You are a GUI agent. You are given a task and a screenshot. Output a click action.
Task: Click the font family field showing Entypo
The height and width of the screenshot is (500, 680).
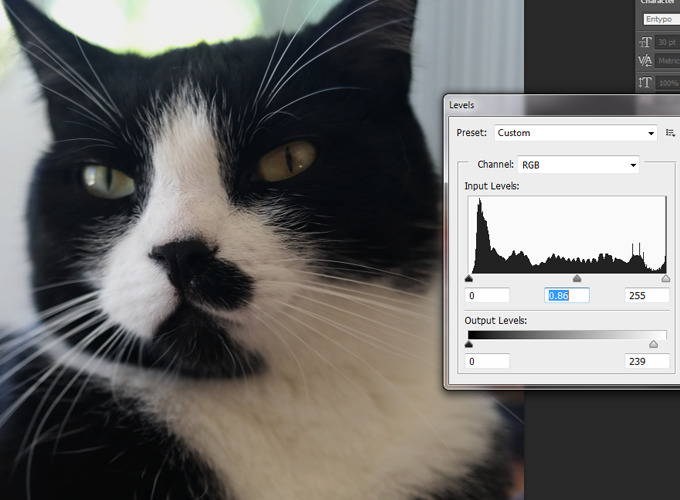click(661, 19)
